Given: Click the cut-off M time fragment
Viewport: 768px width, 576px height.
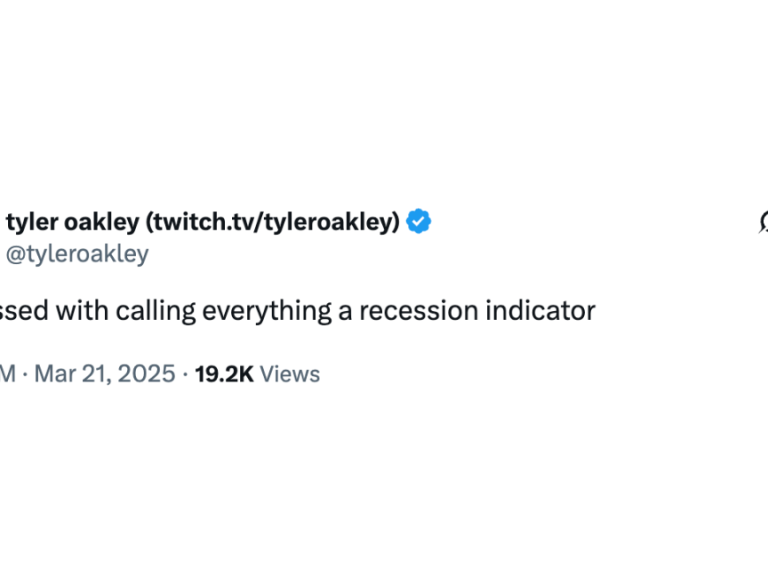Looking at the screenshot, I should coord(8,374).
